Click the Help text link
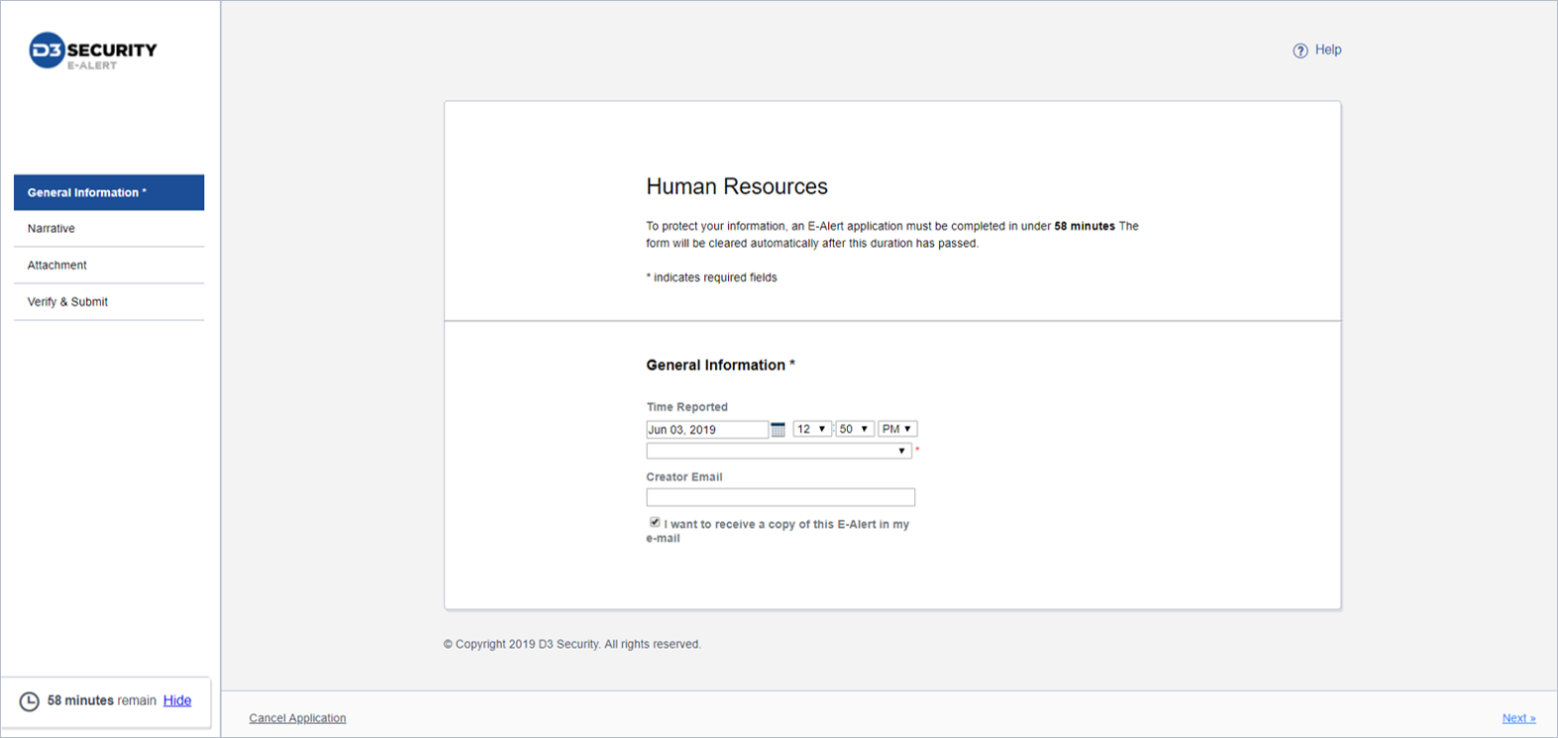 (1328, 50)
